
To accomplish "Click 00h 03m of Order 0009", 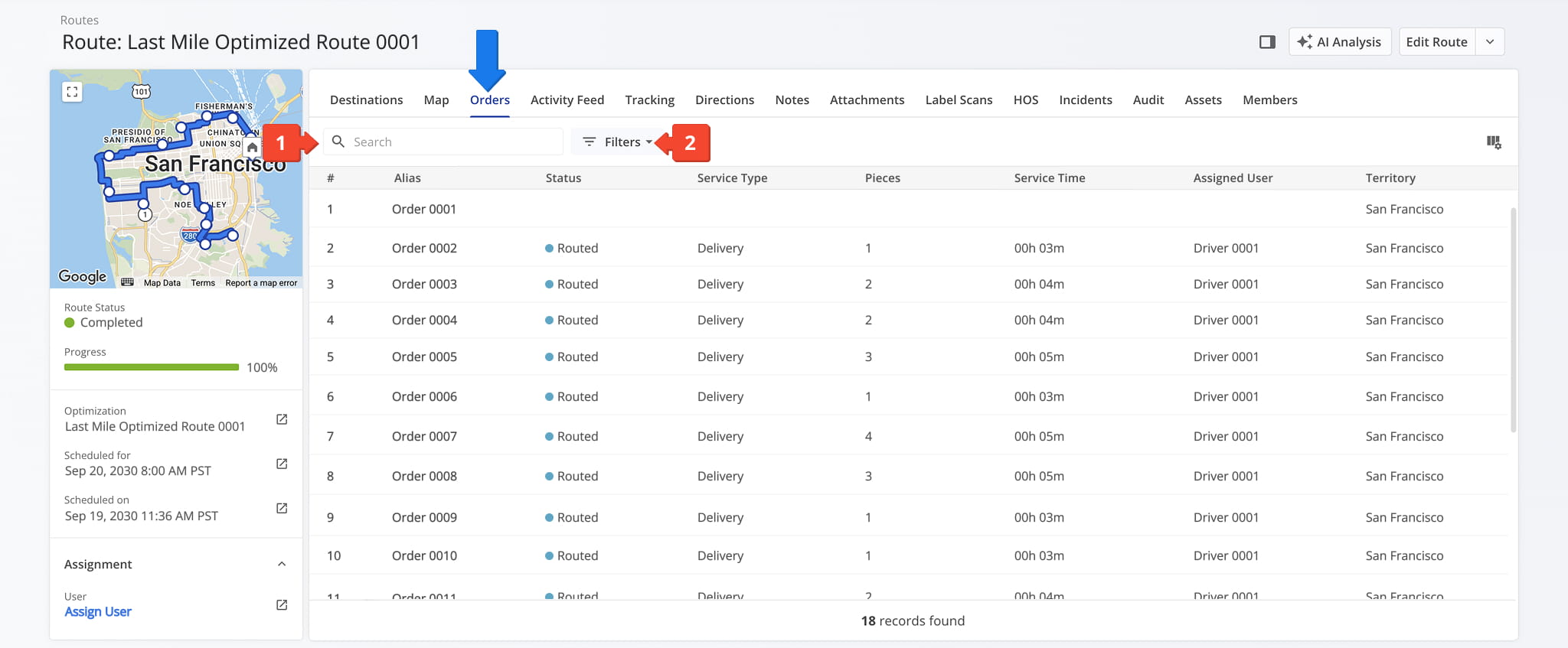I will (1039, 517).
